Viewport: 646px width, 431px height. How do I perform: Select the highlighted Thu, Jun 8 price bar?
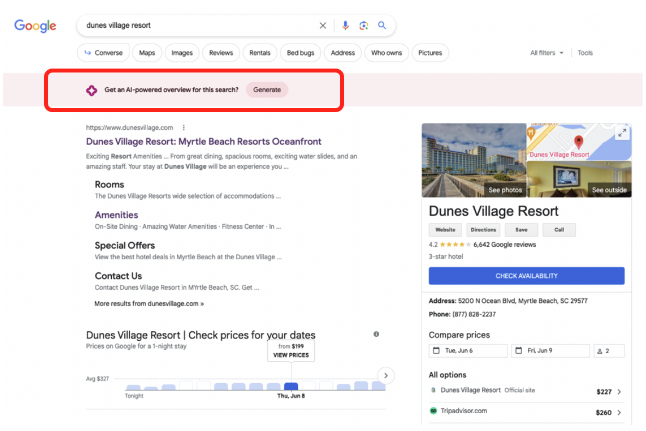291,386
